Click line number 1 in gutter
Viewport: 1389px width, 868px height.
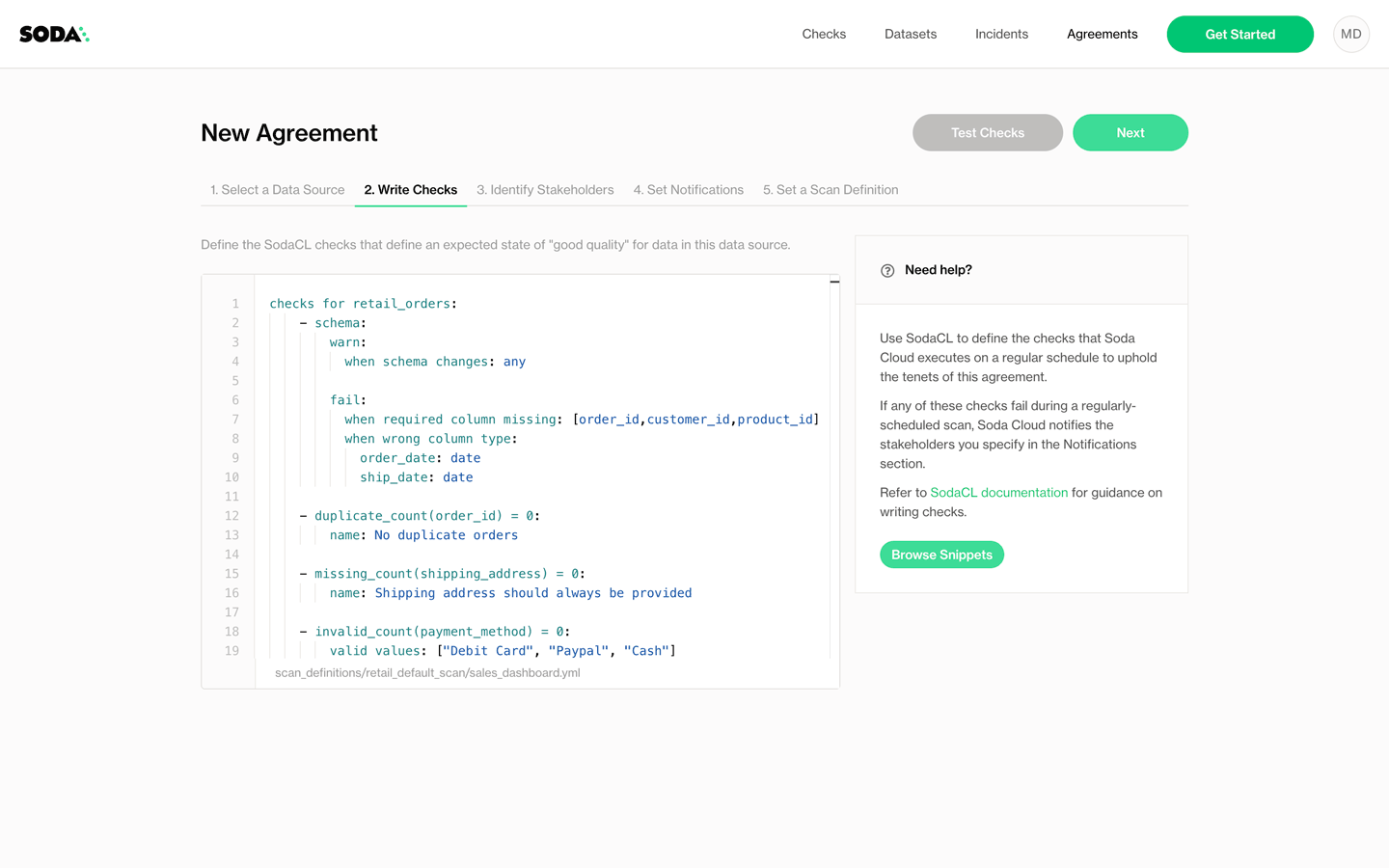(235, 304)
